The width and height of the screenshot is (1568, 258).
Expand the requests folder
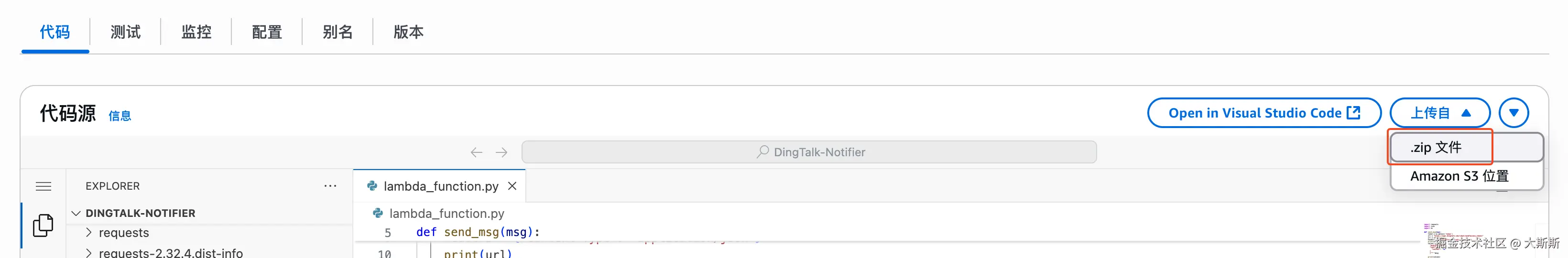89,233
